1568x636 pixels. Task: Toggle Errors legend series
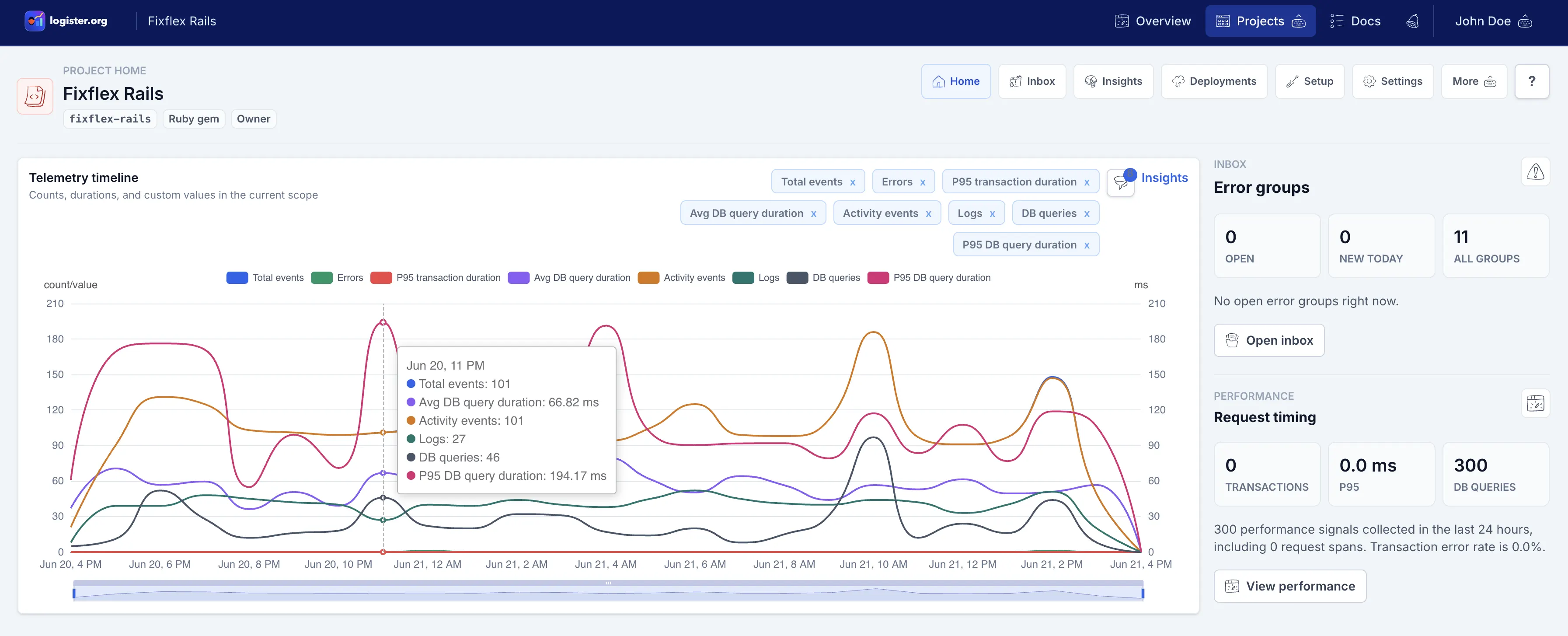pos(337,278)
